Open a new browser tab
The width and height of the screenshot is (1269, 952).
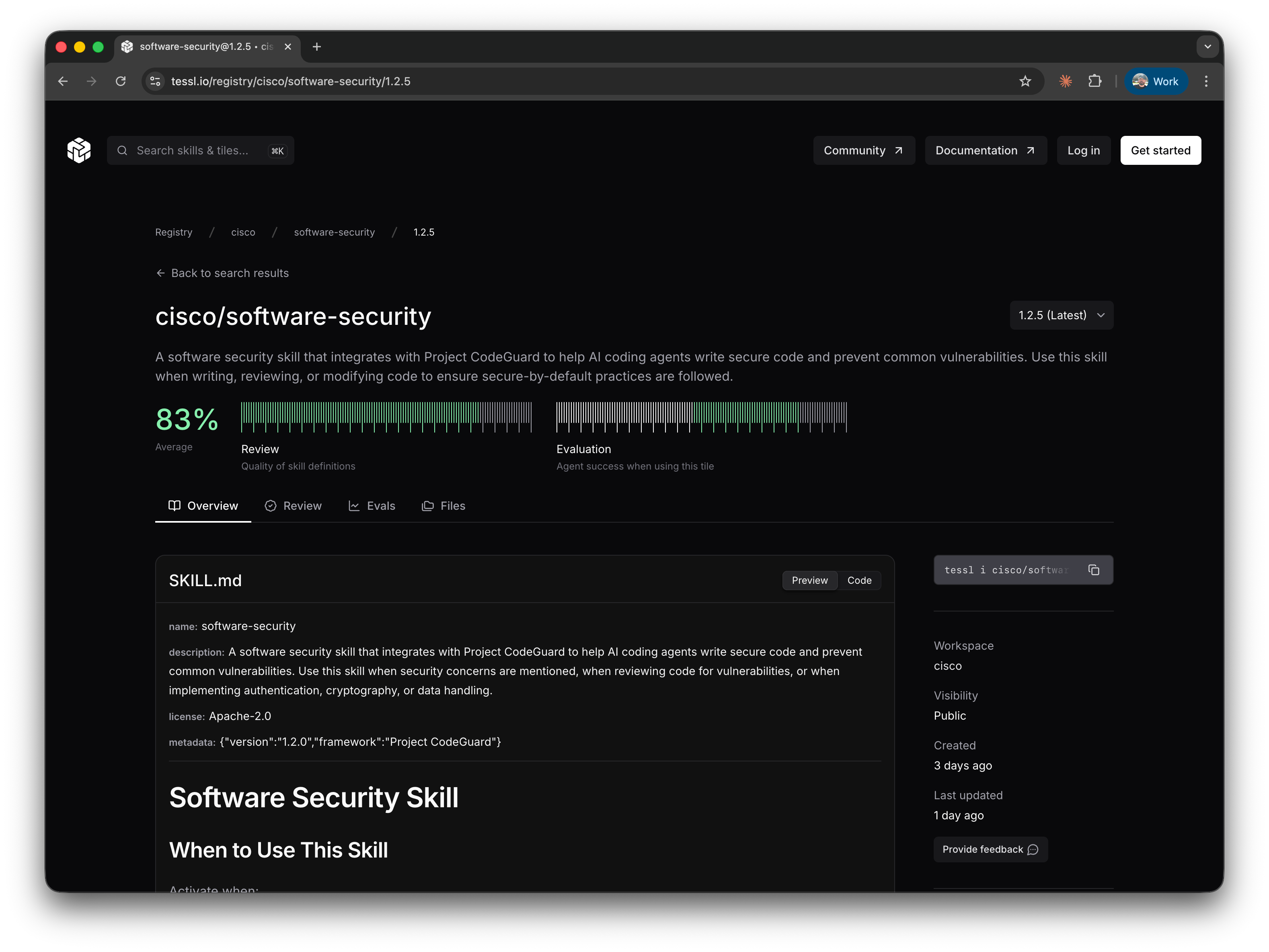click(x=317, y=47)
